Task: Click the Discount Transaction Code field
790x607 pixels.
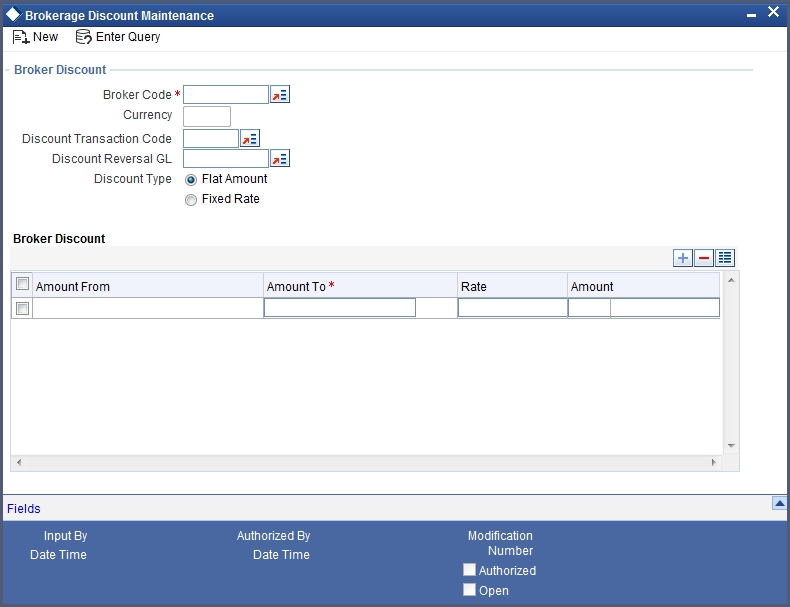Action: coord(211,139)
